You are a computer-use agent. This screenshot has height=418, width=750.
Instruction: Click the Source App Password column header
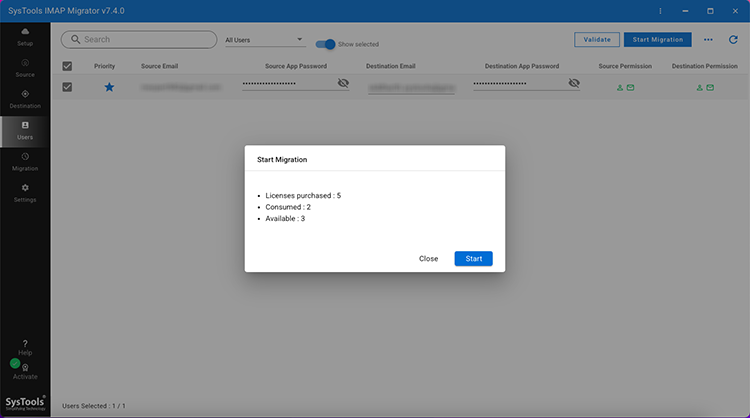coord(296,66)
